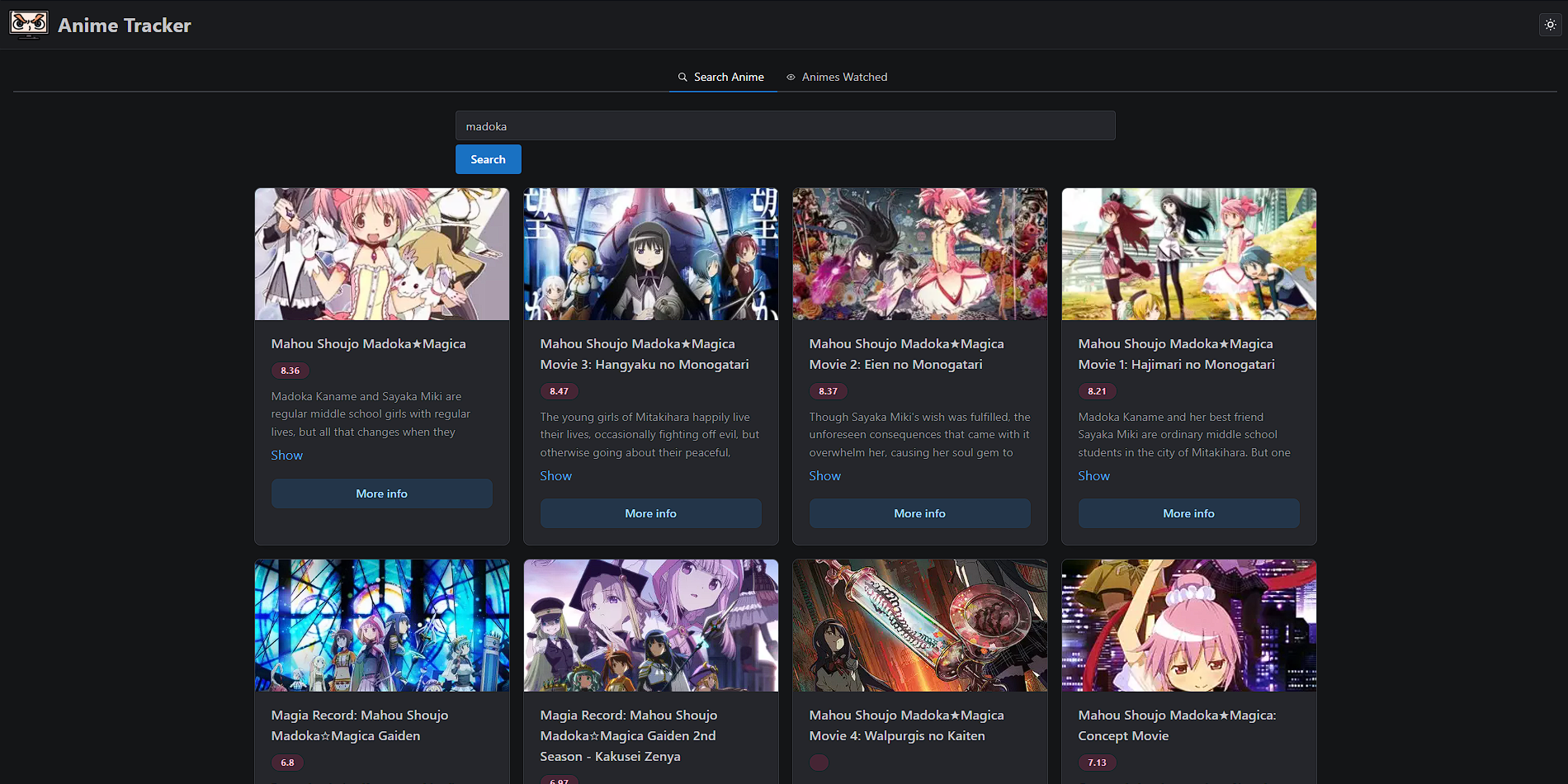Click title Madoka★Magica: Concept Movie
This screenshot has height=784, width=1568.
click(x=1177, y=725)
